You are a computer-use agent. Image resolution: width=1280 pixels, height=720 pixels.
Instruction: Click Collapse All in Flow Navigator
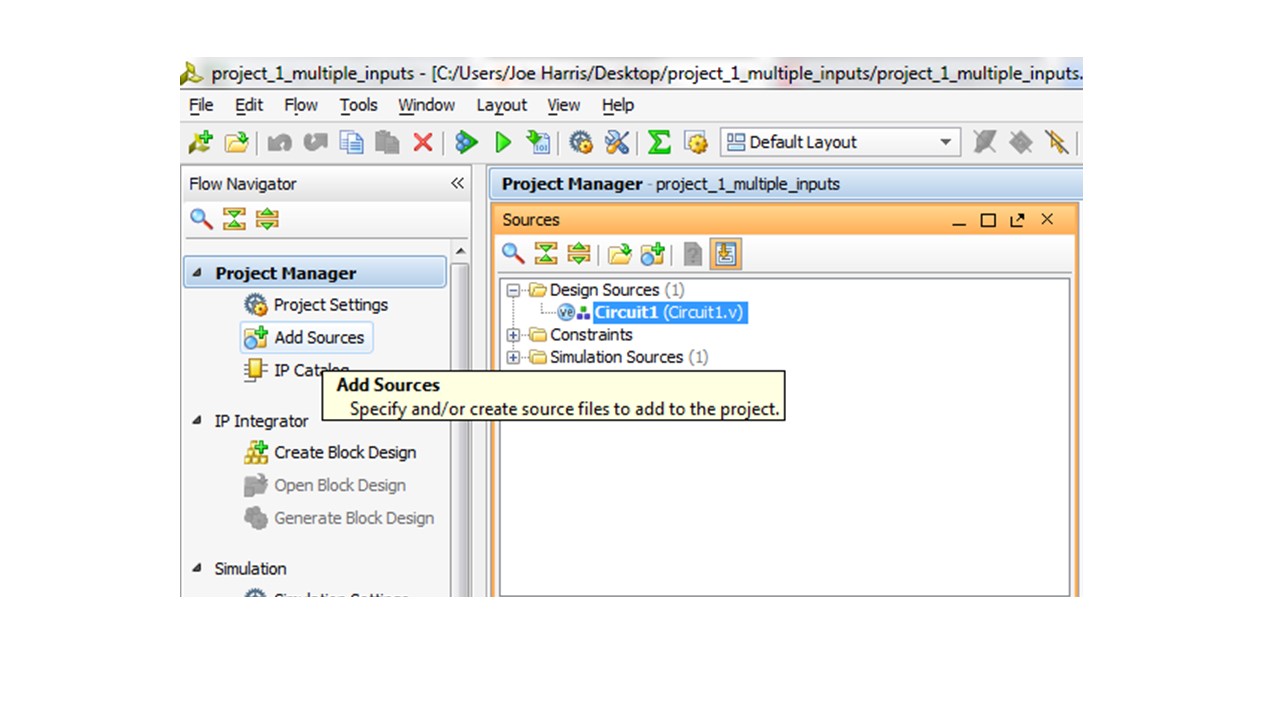234,219
